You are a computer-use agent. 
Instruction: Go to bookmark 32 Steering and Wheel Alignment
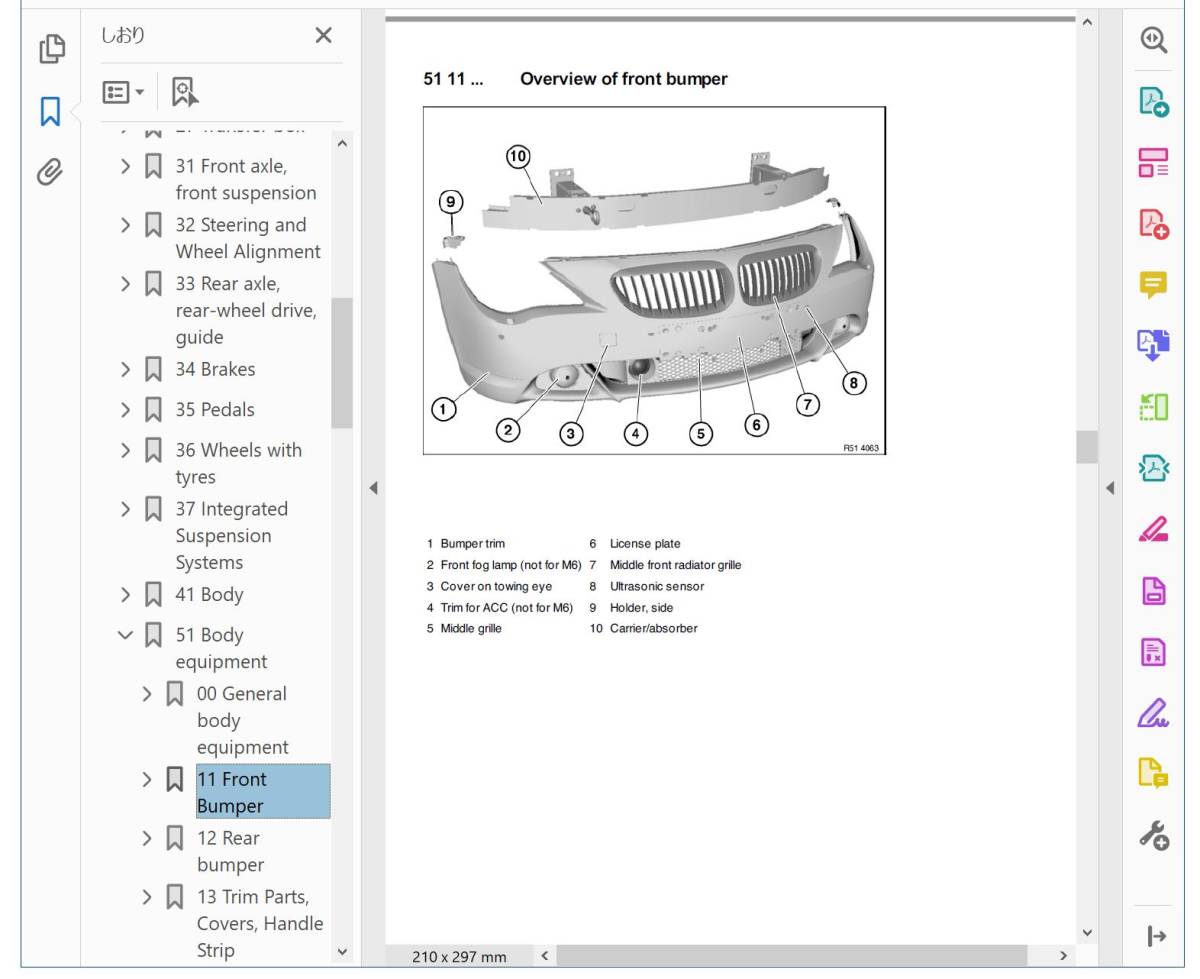coord(248,238)
